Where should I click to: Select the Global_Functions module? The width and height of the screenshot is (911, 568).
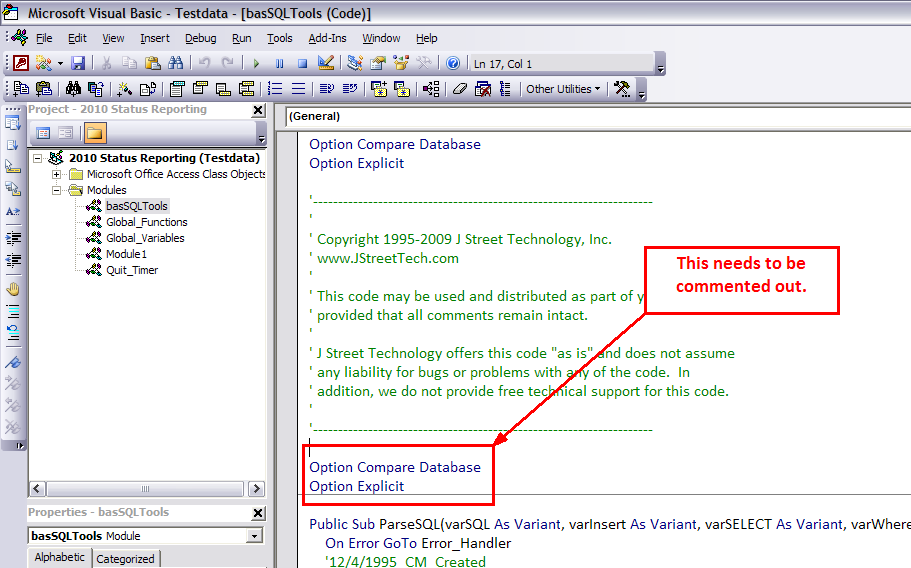(146, 222)
